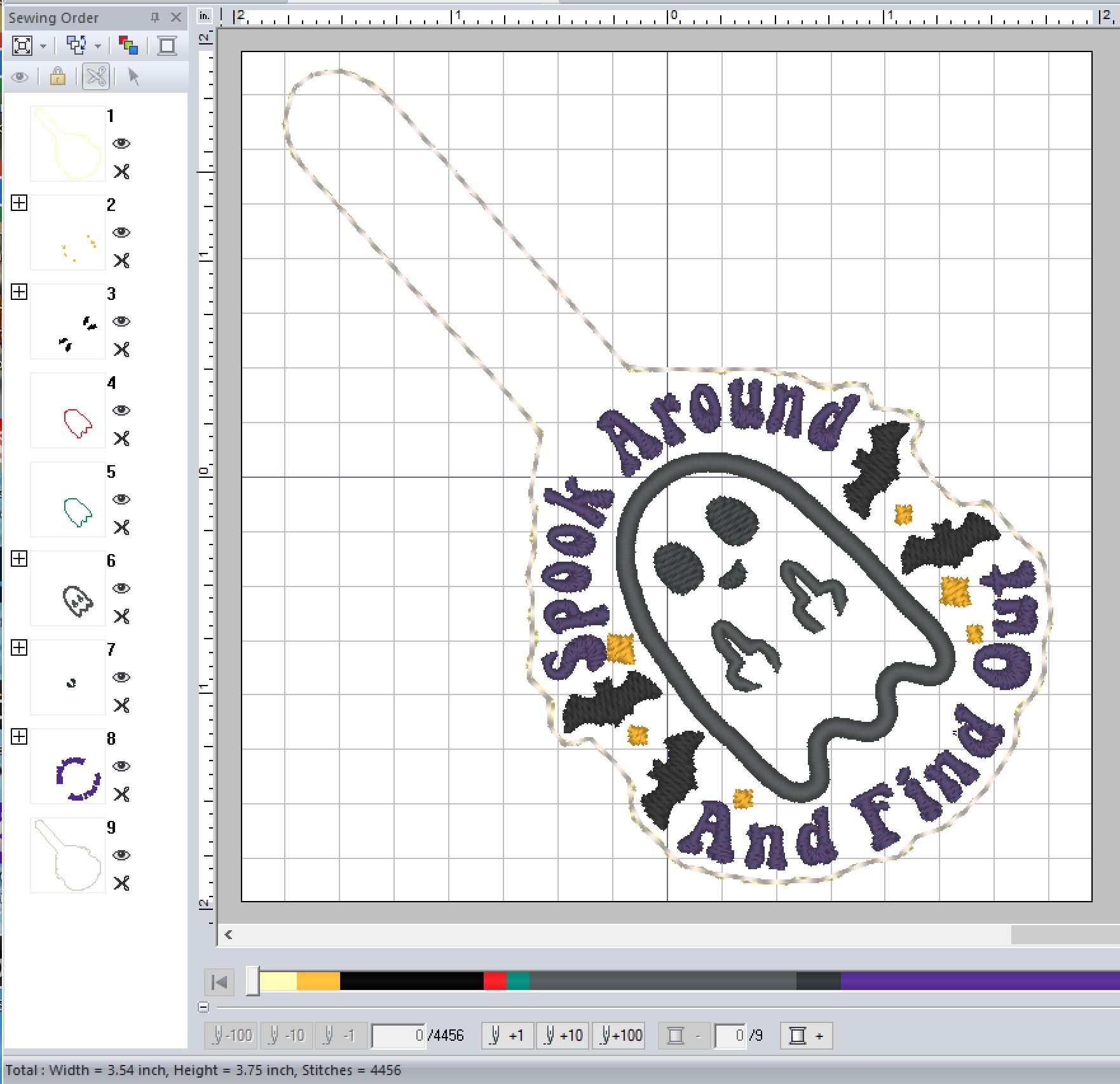Screen dimensions: 1120x1084
Task: Expand sewing order group 7
Action: (19, 648)
